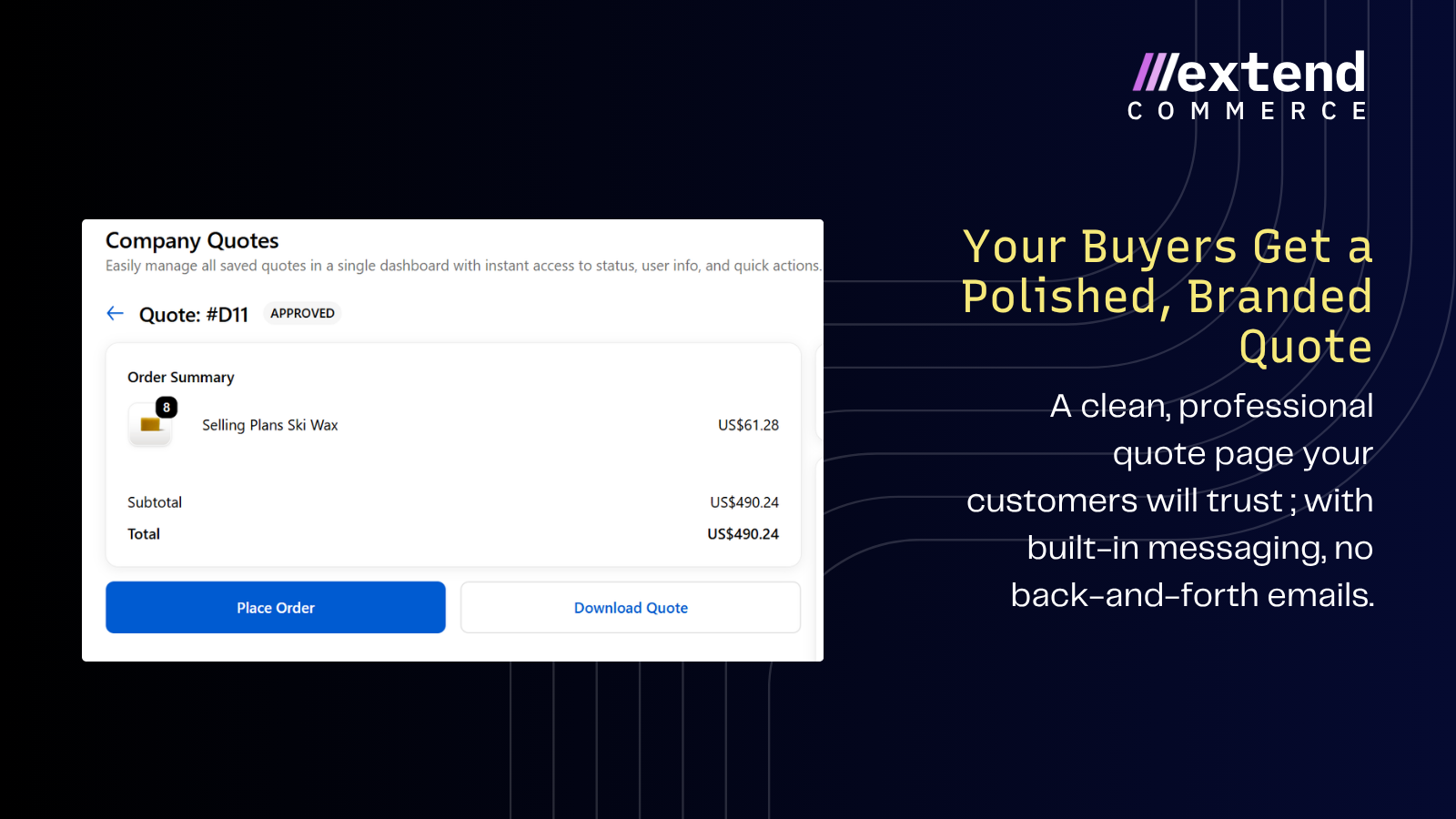Click the quantity badge showing 8
The width and height of the screenshot is (1456, 819).
point(167,408)
